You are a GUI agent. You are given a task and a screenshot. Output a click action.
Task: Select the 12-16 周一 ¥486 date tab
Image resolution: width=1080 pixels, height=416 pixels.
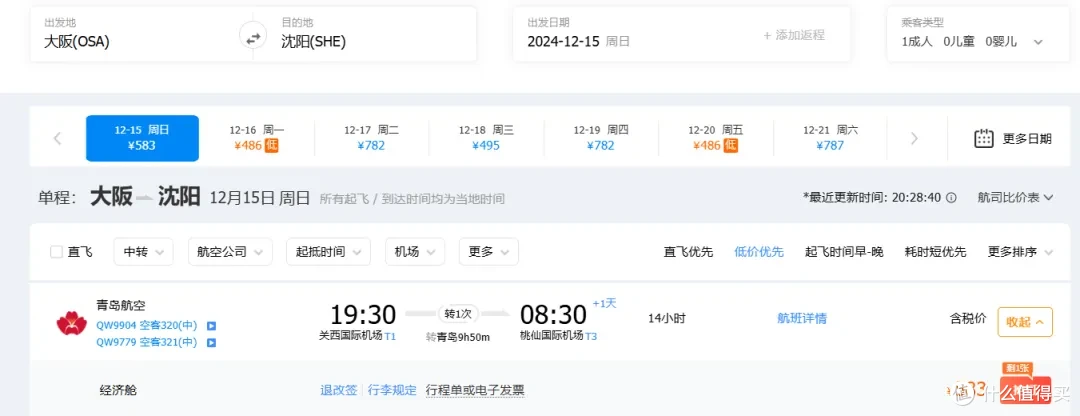coord(257,138)
